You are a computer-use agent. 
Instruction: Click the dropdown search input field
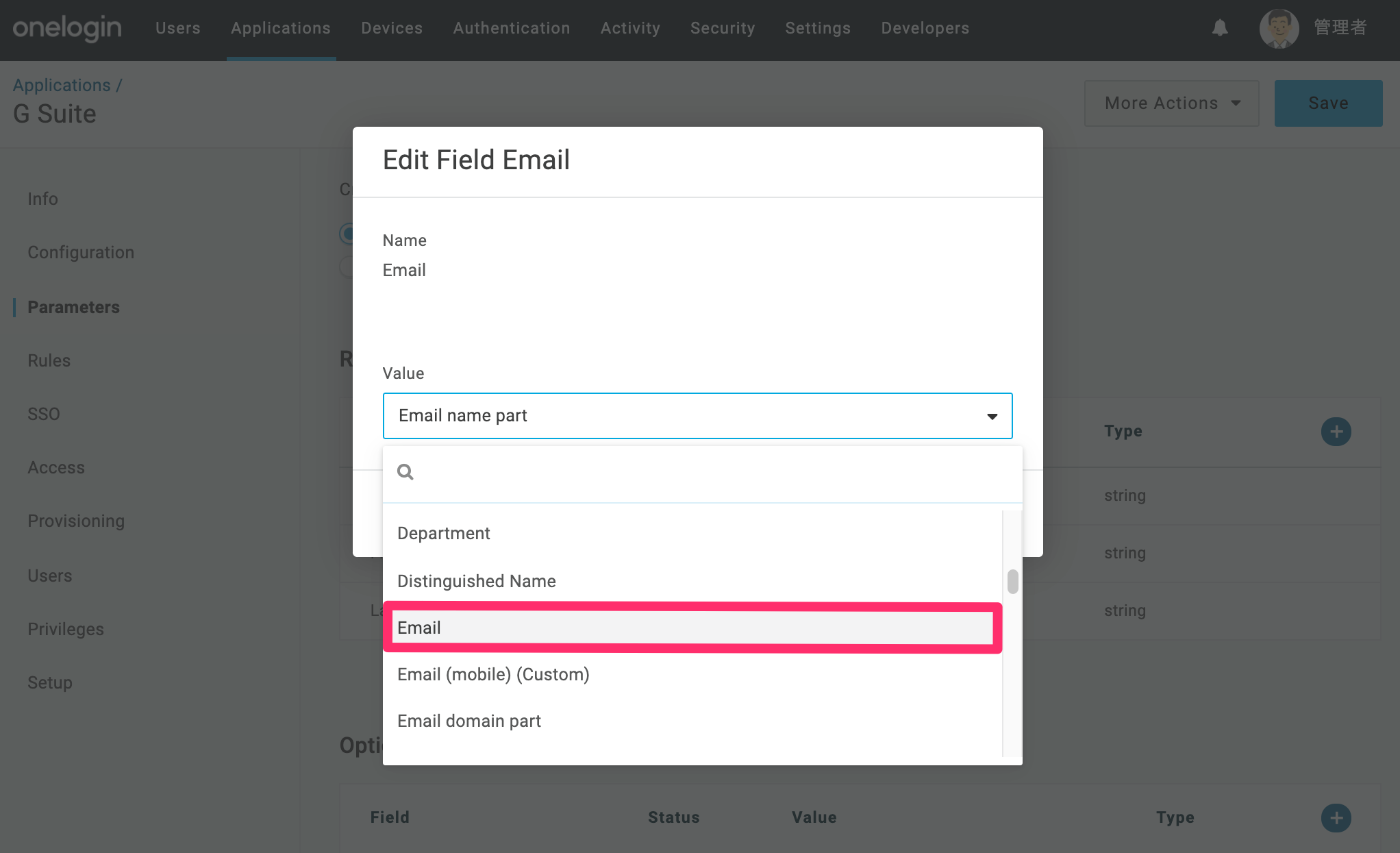point(702,472)
